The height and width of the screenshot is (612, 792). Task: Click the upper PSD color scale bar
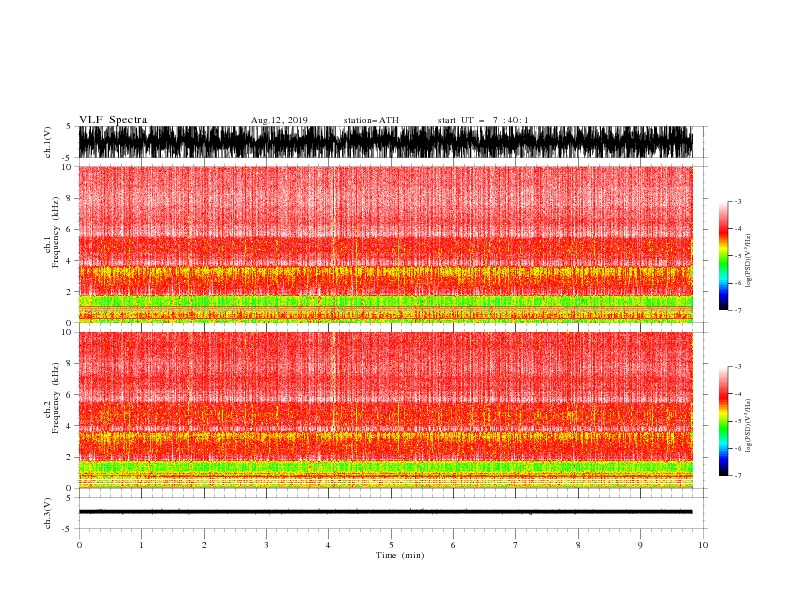pos(723,256)
